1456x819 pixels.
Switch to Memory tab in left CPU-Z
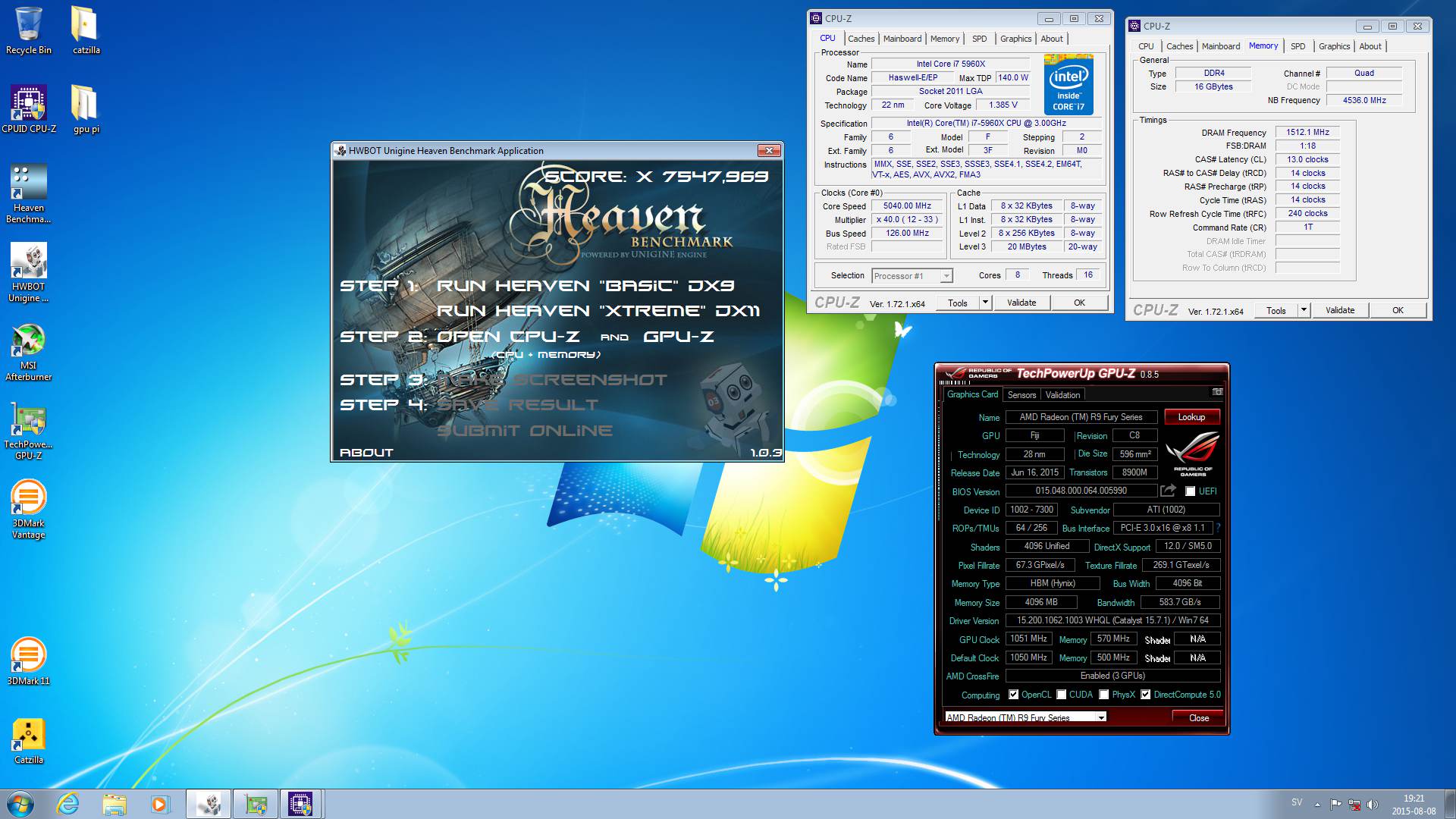click(x=945, y=39)
